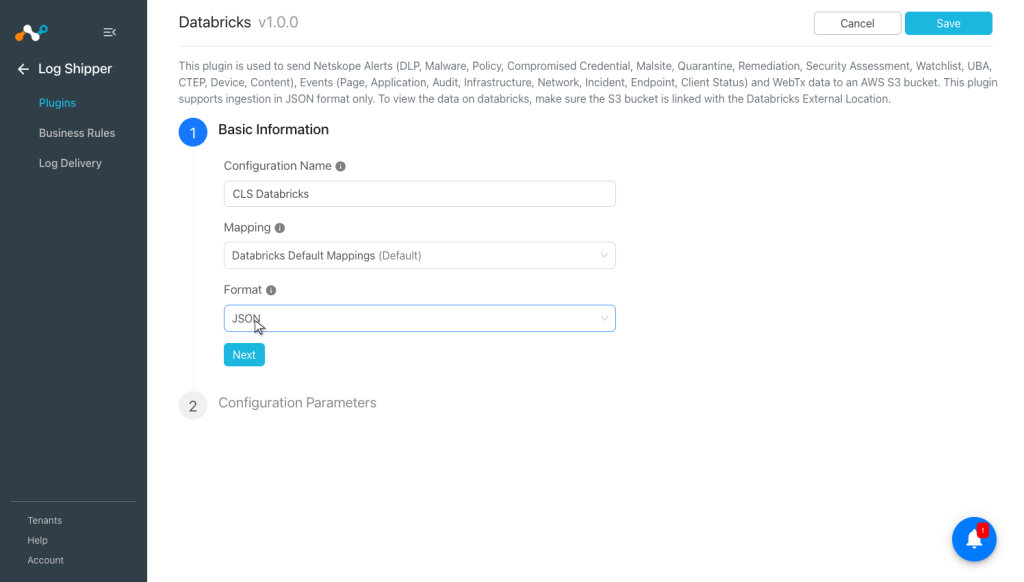Click the Netskope logo icon
The height and width of the screenshot is (582, 1024).
[x=31, y=32]
